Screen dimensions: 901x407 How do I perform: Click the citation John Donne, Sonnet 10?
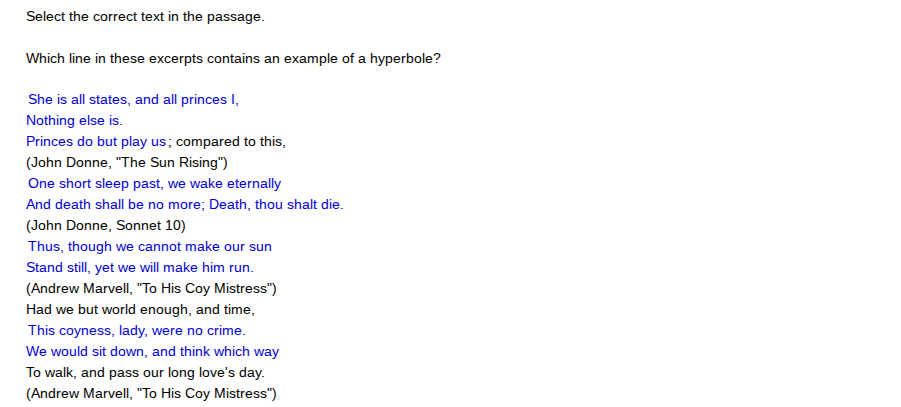106,225
